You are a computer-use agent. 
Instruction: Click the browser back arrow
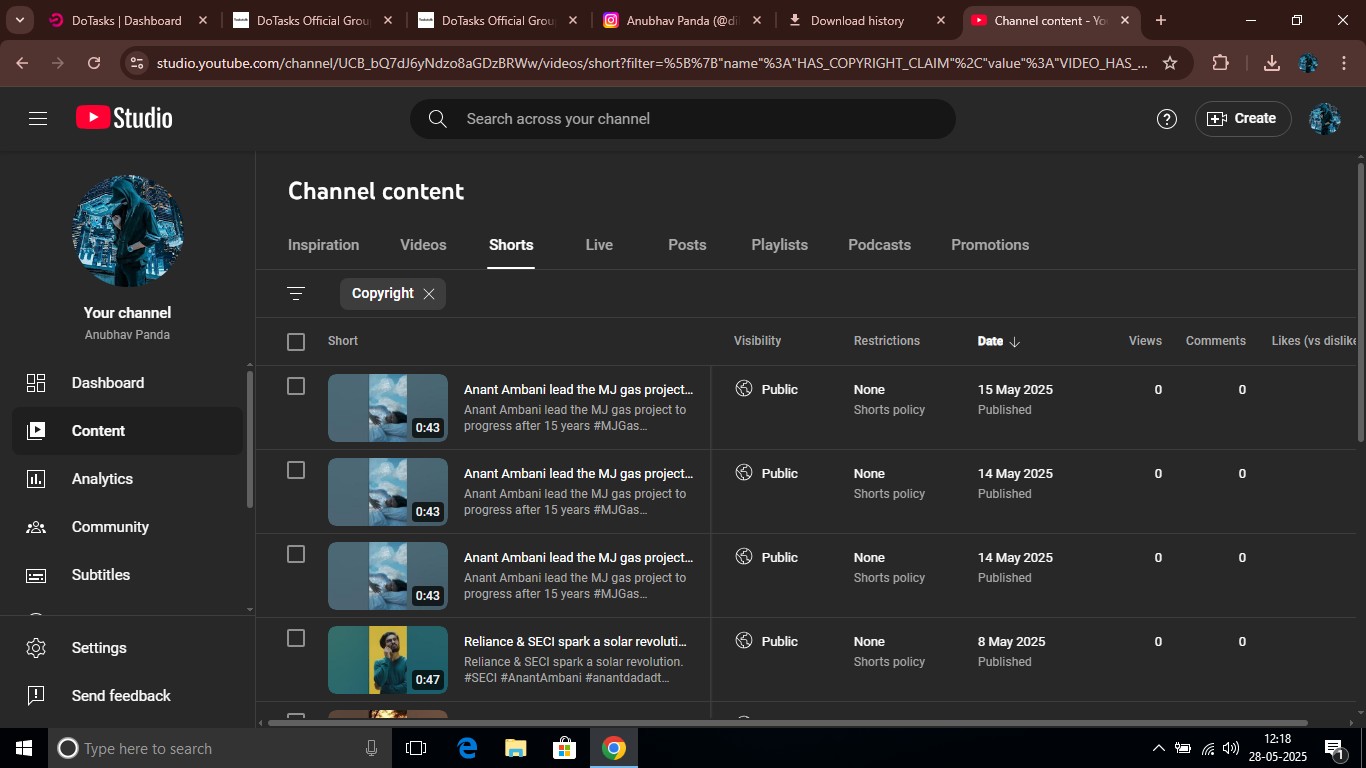click(x=22, y=63)
